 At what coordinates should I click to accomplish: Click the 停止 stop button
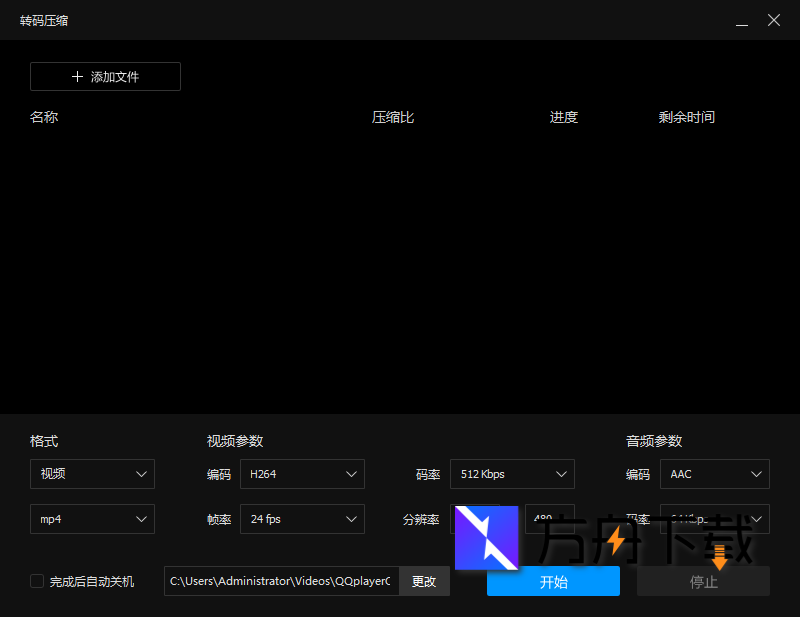click(703, 581)
